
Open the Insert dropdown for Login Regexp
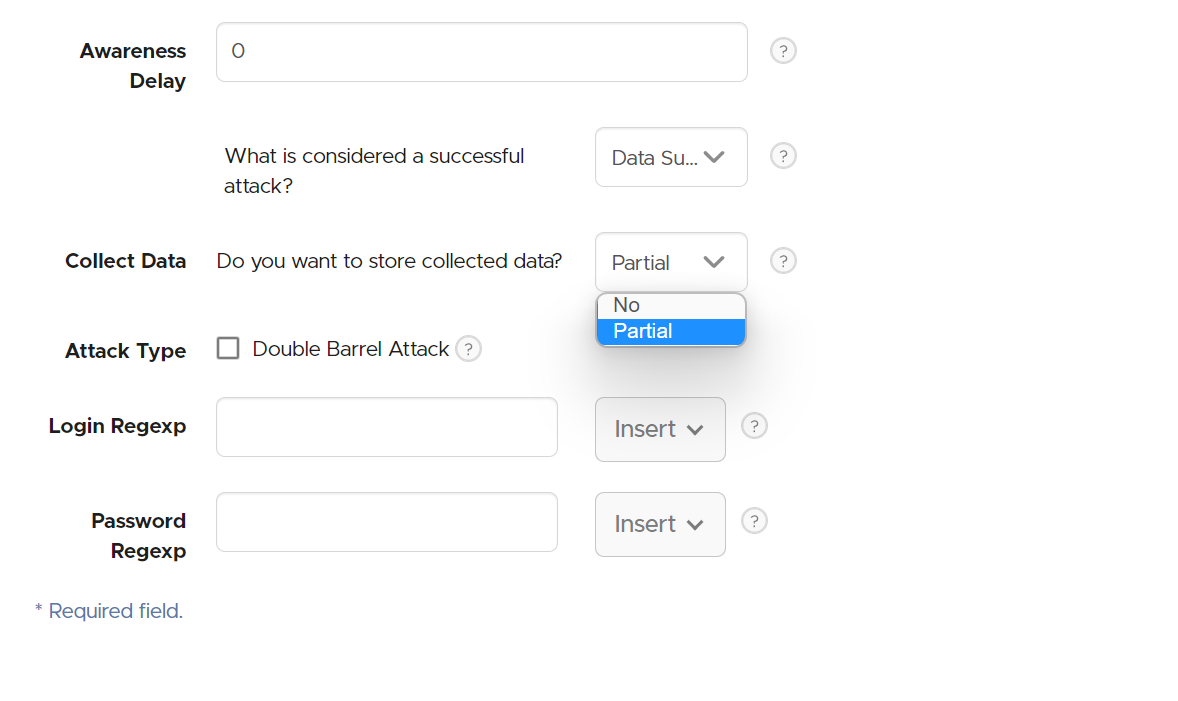660,429
